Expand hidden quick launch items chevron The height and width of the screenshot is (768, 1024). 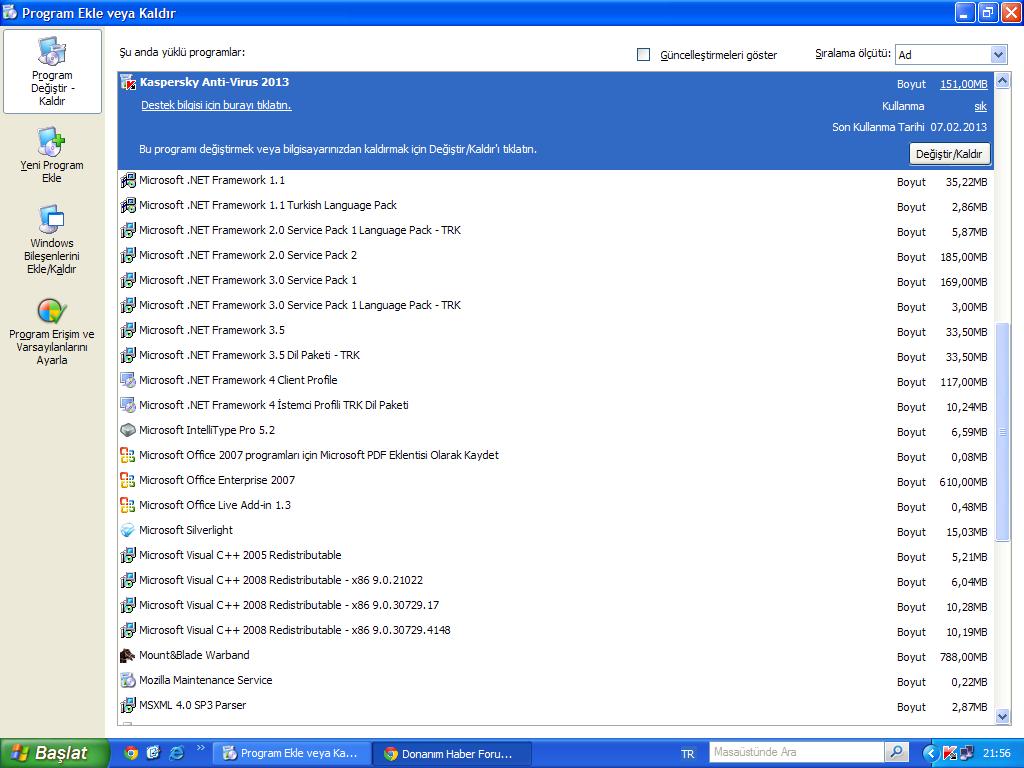200,748
